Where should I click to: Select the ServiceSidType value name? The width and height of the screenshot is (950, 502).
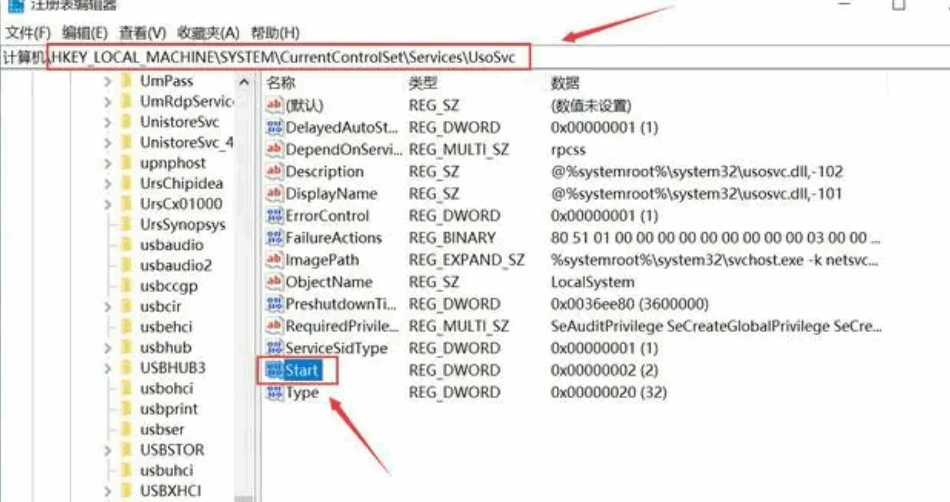(336, 348)
